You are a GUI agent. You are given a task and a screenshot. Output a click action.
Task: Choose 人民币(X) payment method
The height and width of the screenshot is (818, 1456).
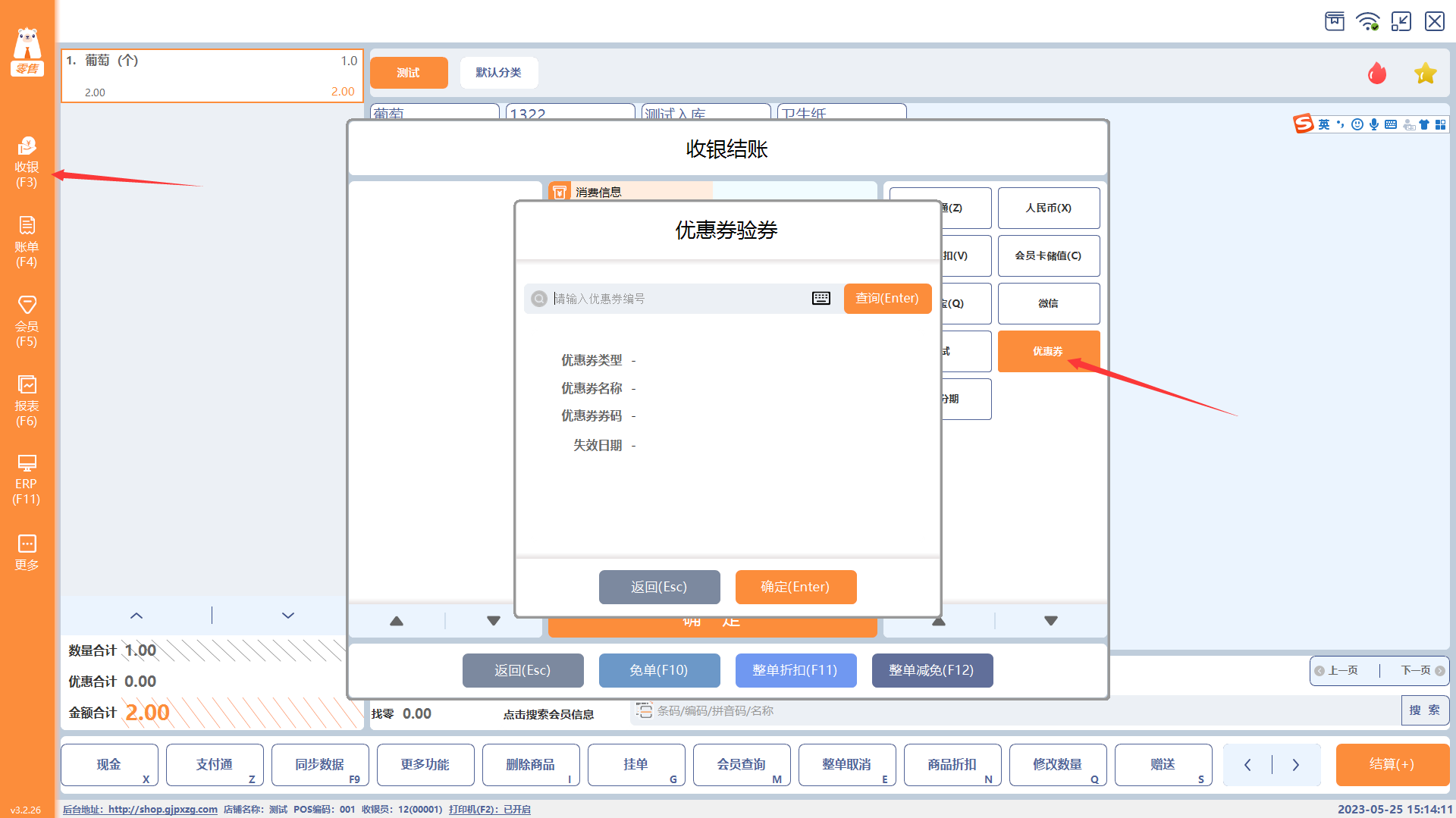pos(1049,208)
